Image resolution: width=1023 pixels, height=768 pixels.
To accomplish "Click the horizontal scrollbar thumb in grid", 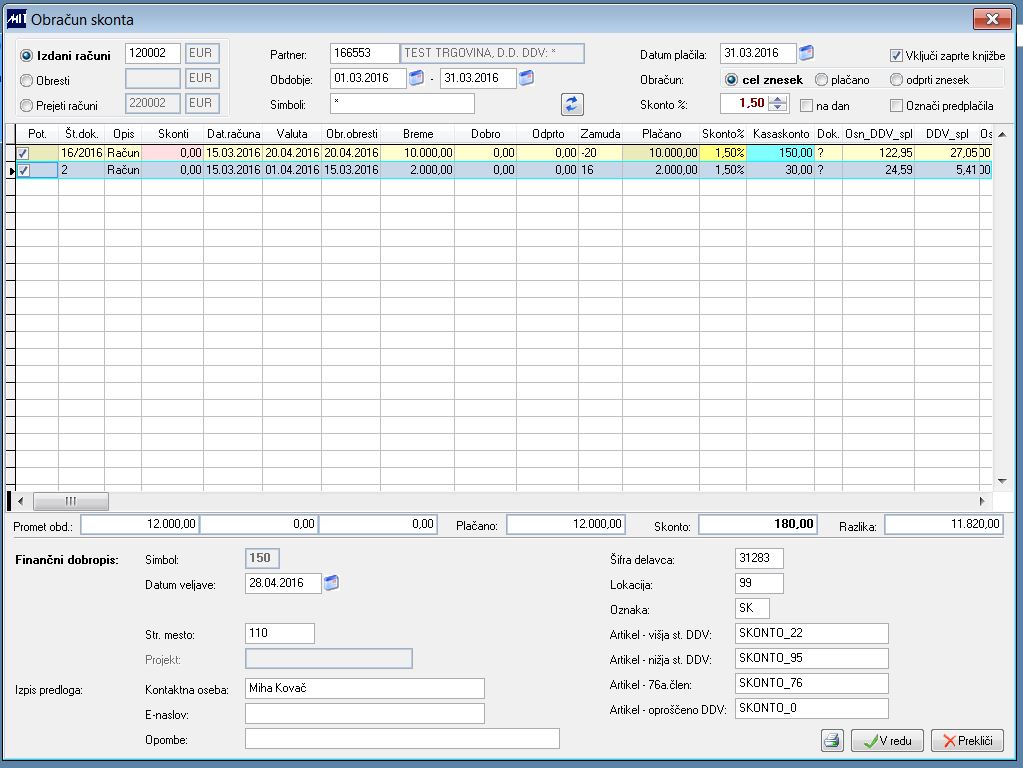I will pos(70,501).
